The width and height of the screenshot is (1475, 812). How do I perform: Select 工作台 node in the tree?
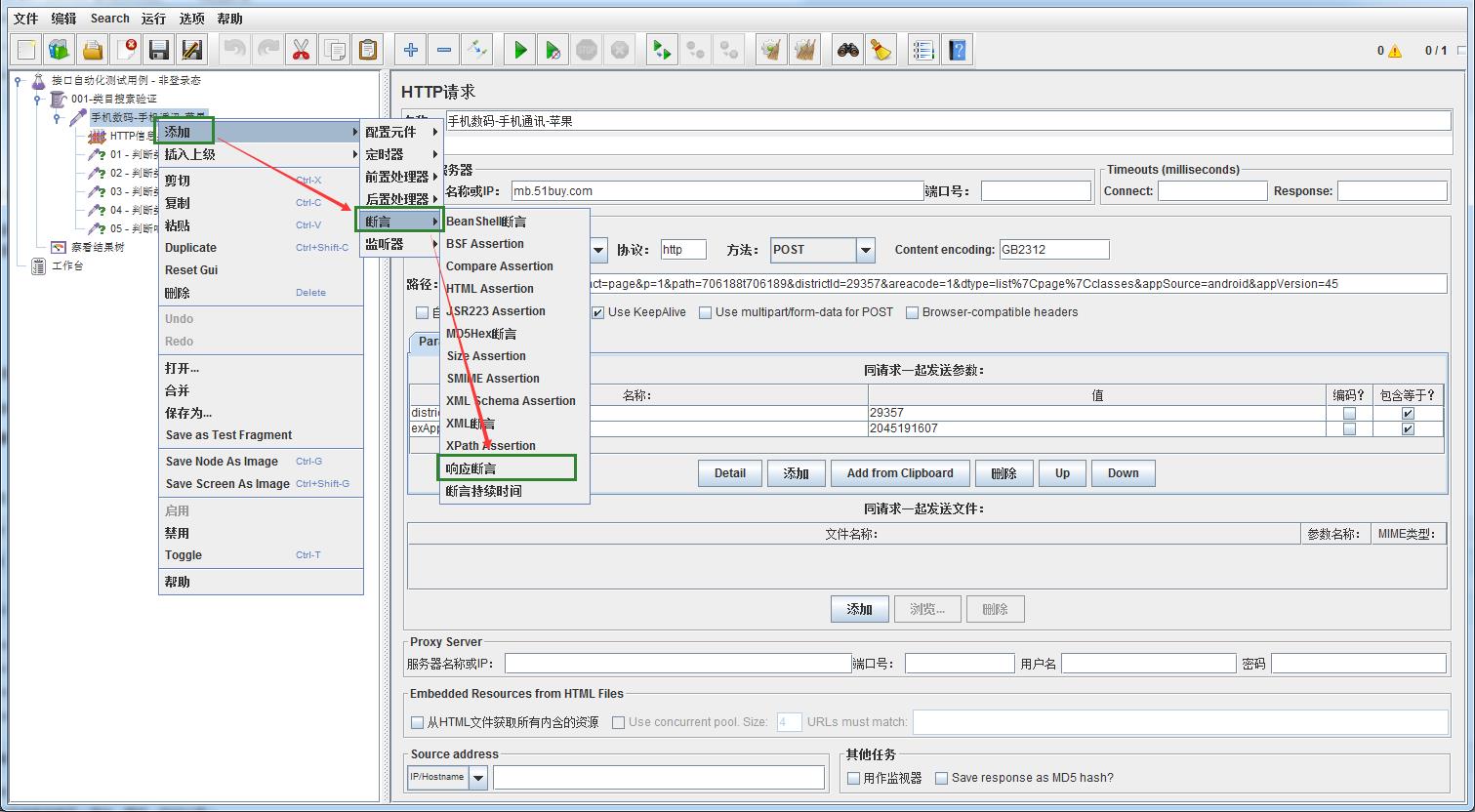67,265
